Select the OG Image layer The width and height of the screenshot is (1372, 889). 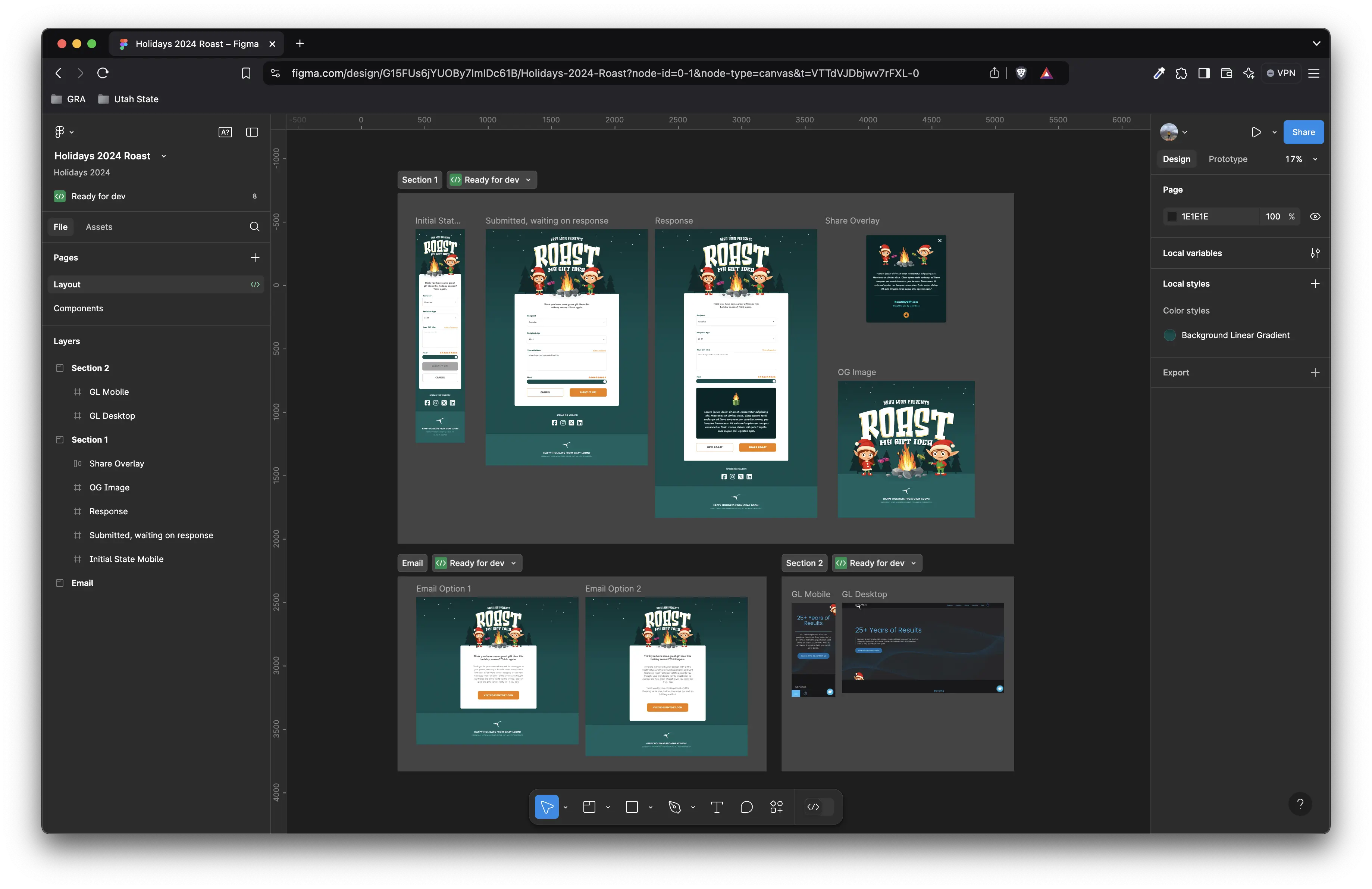pos(109,487)
